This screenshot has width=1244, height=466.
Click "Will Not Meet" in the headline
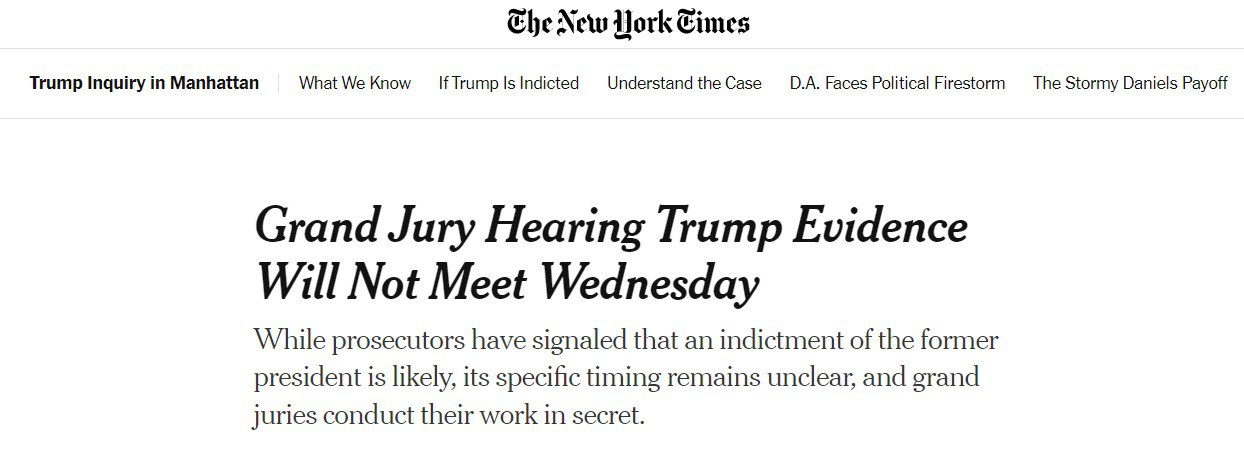[392, 283]
